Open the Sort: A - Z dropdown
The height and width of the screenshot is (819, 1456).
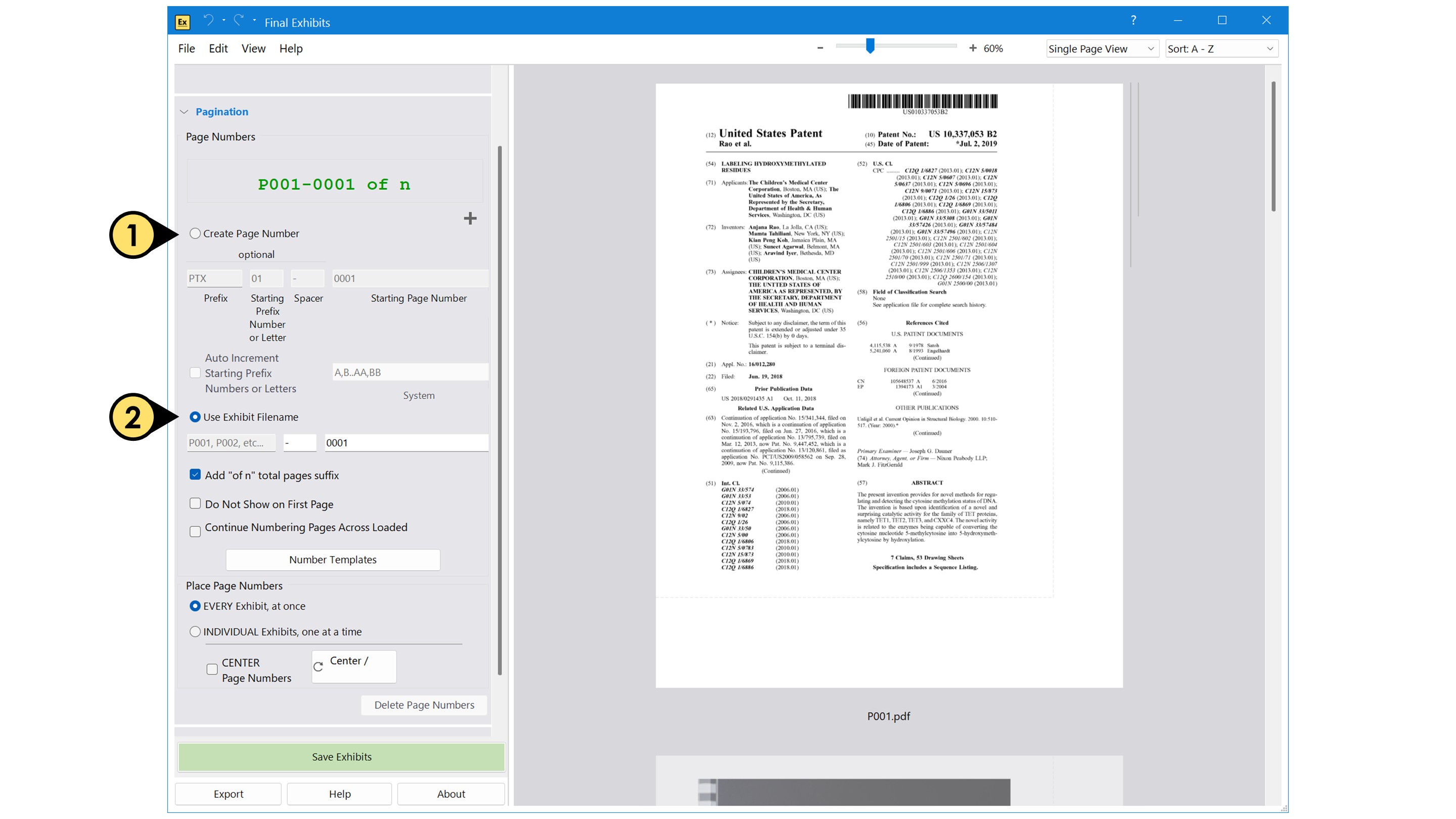1221,49
